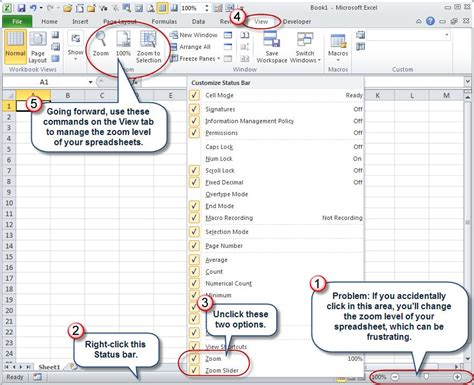
Task: Toggle Average menu entry
Action: tap(276, 260)
